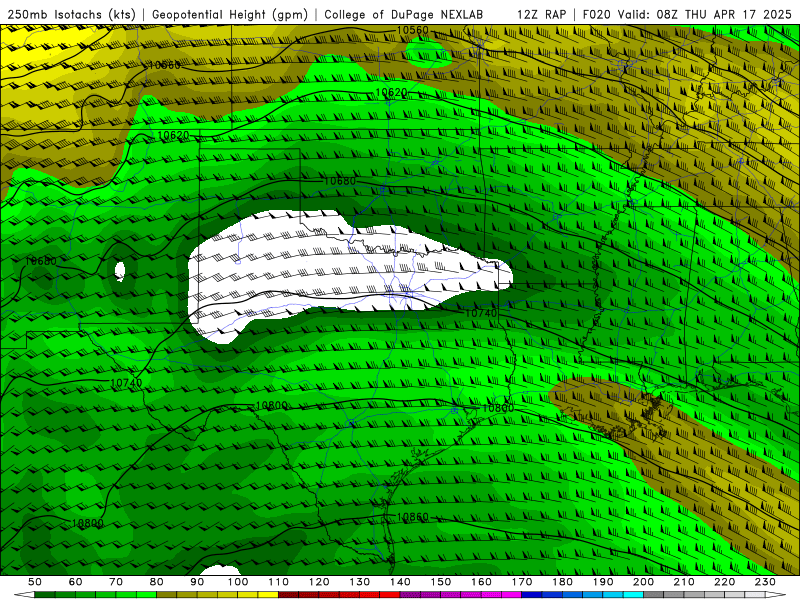
Task: Click the '250mb Isotachs (kts)' title text
Action: (72, 14)
